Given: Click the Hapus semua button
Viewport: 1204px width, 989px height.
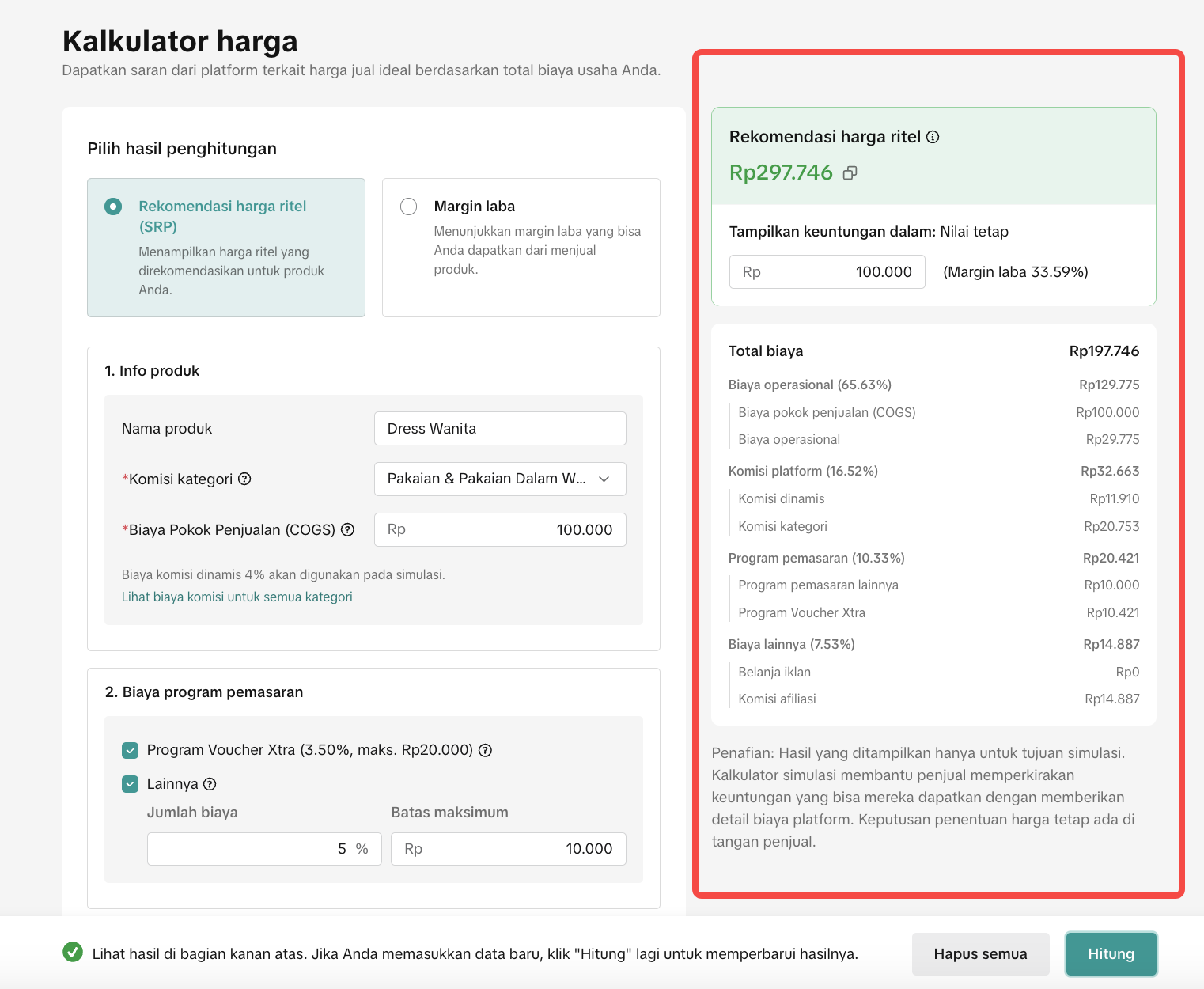Looking at the screenshot, I should (979, 953).
